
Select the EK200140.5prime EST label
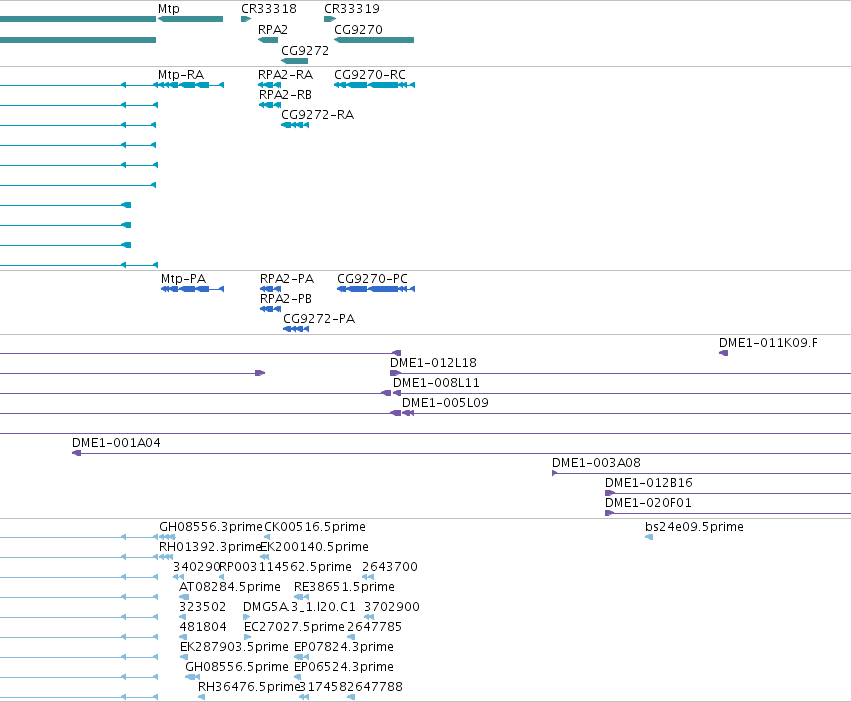coord(315,547)
